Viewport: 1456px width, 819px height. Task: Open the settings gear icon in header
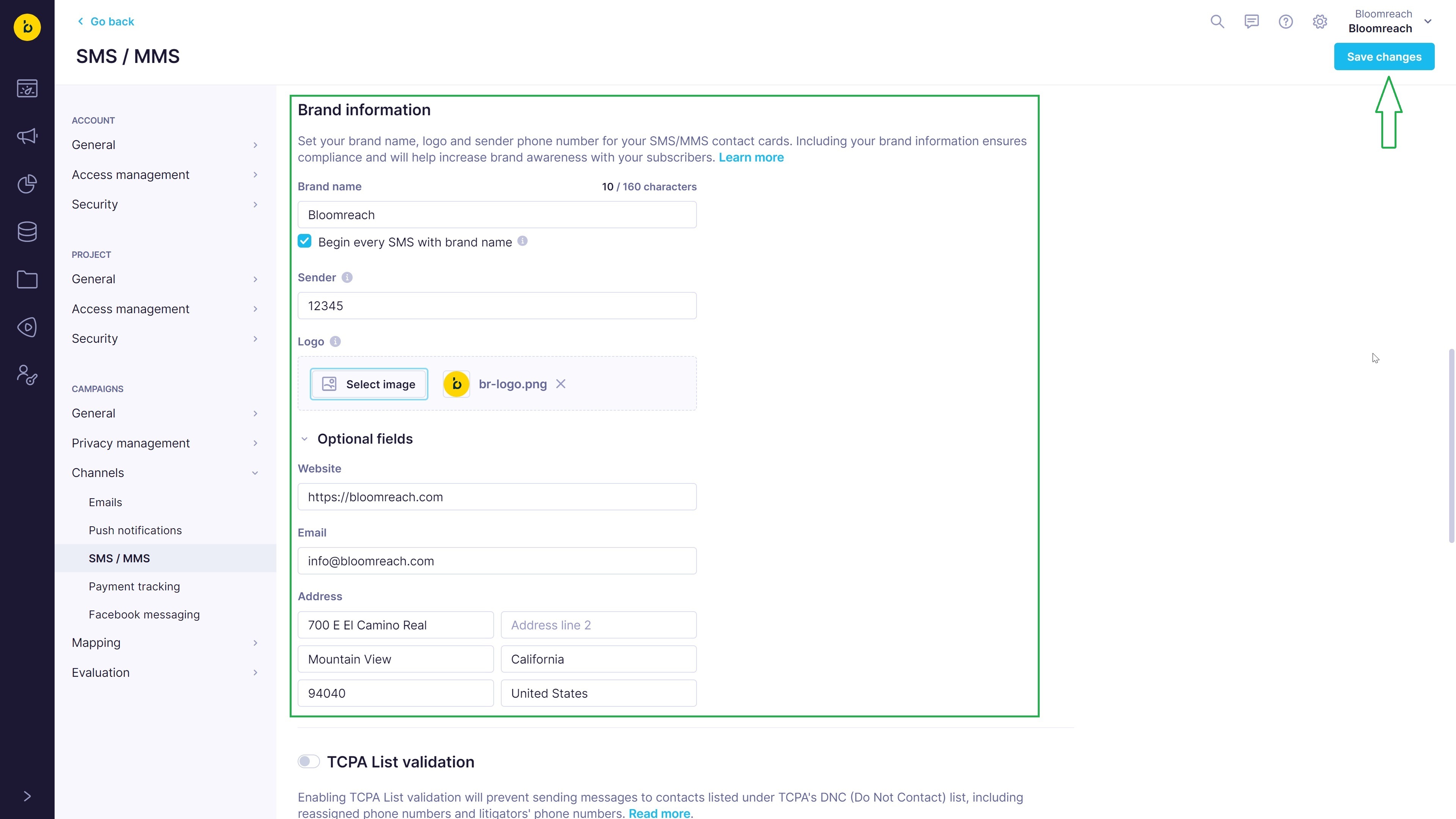[x=1319, y=22]
